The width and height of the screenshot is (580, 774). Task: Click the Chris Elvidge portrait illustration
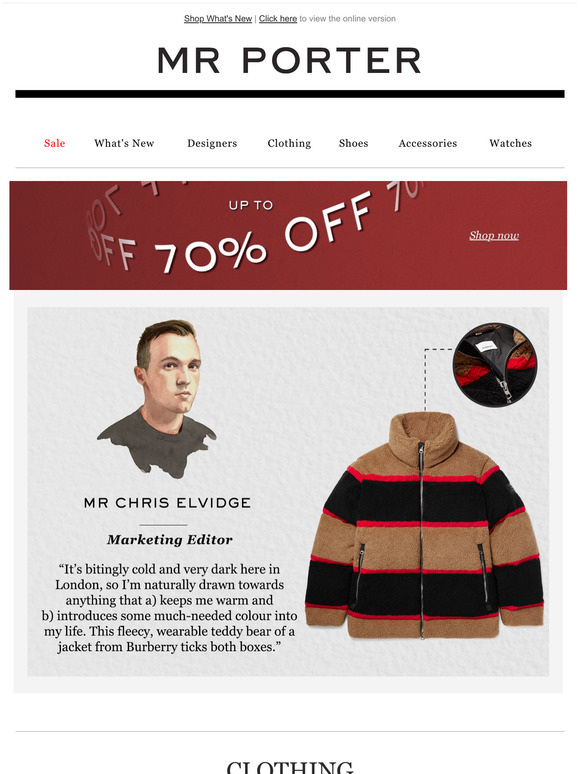click(157, 399)
